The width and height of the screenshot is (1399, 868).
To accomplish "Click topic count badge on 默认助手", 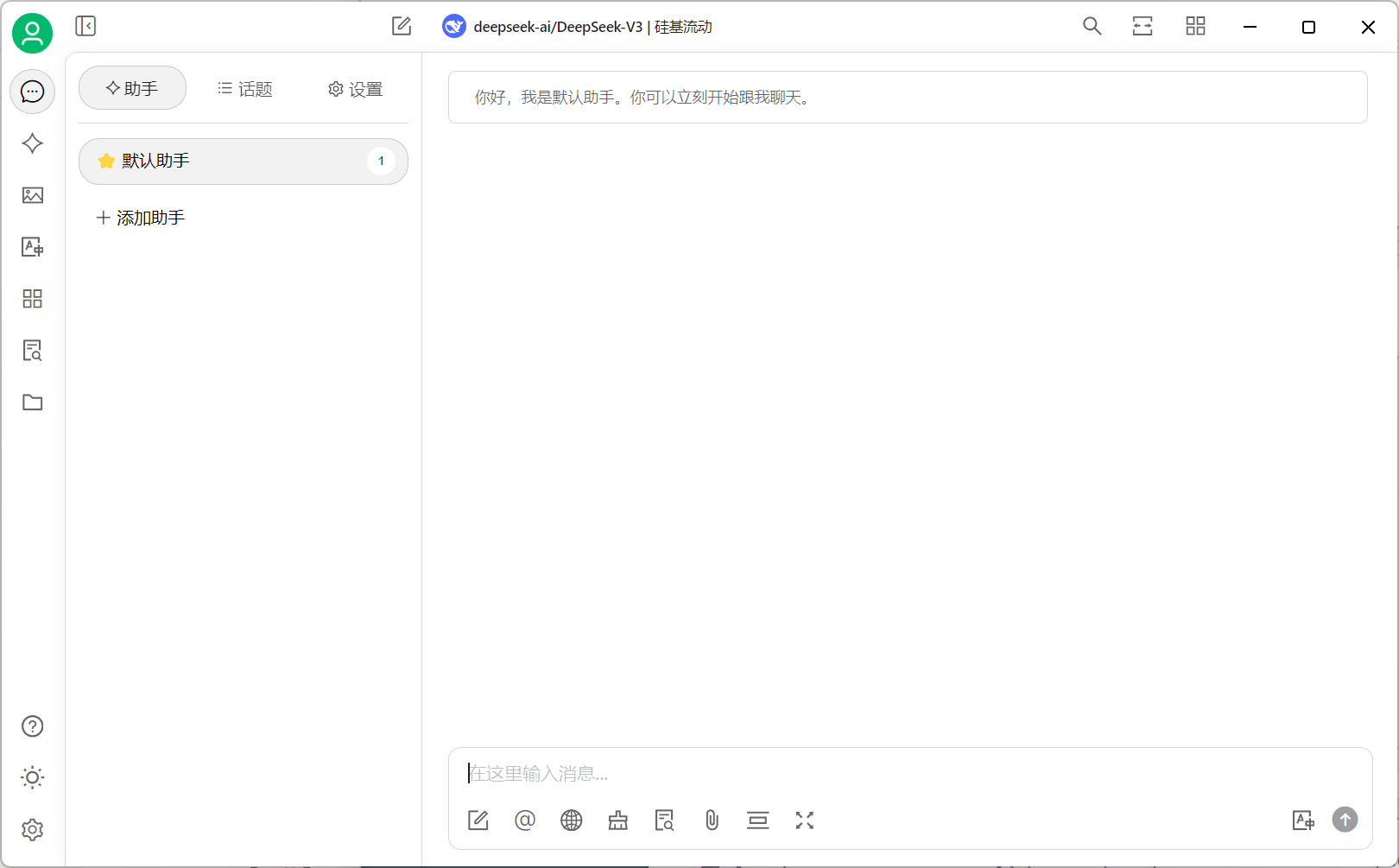I will (x=381, y=162).
